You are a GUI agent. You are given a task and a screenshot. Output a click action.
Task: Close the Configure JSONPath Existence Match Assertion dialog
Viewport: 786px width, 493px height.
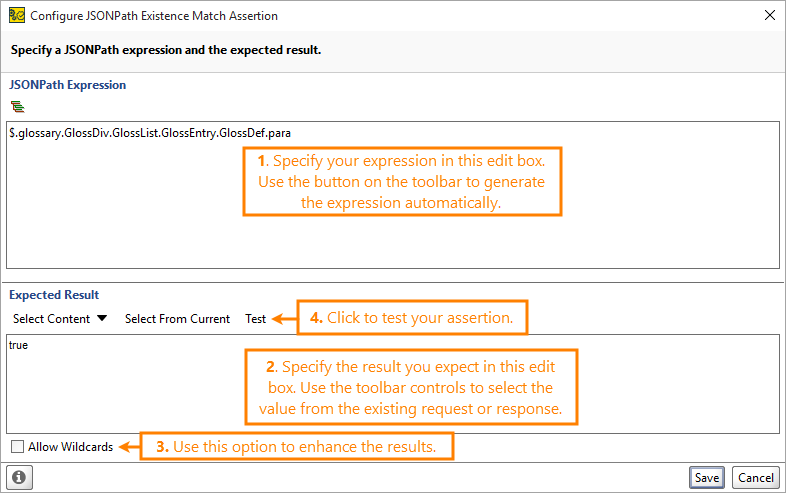click(x=770, y=15)
